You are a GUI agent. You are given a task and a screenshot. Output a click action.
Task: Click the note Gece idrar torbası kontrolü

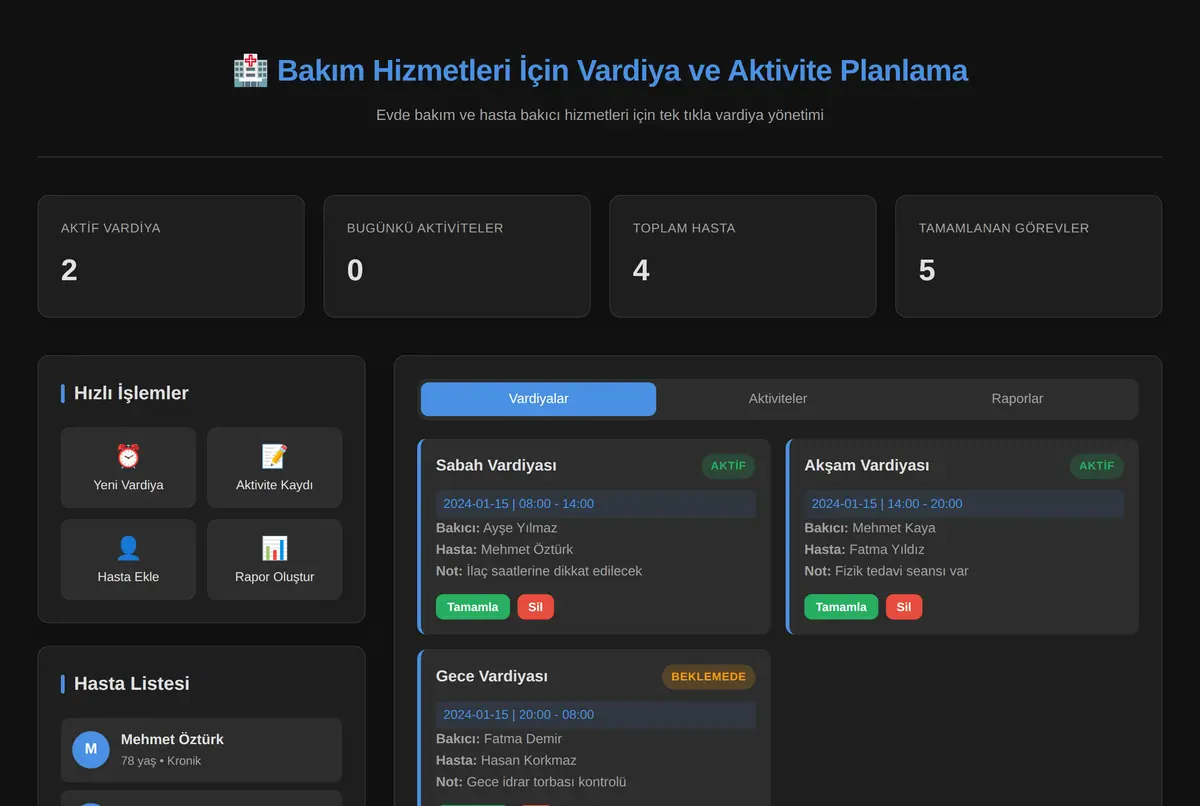click(546, 782)
